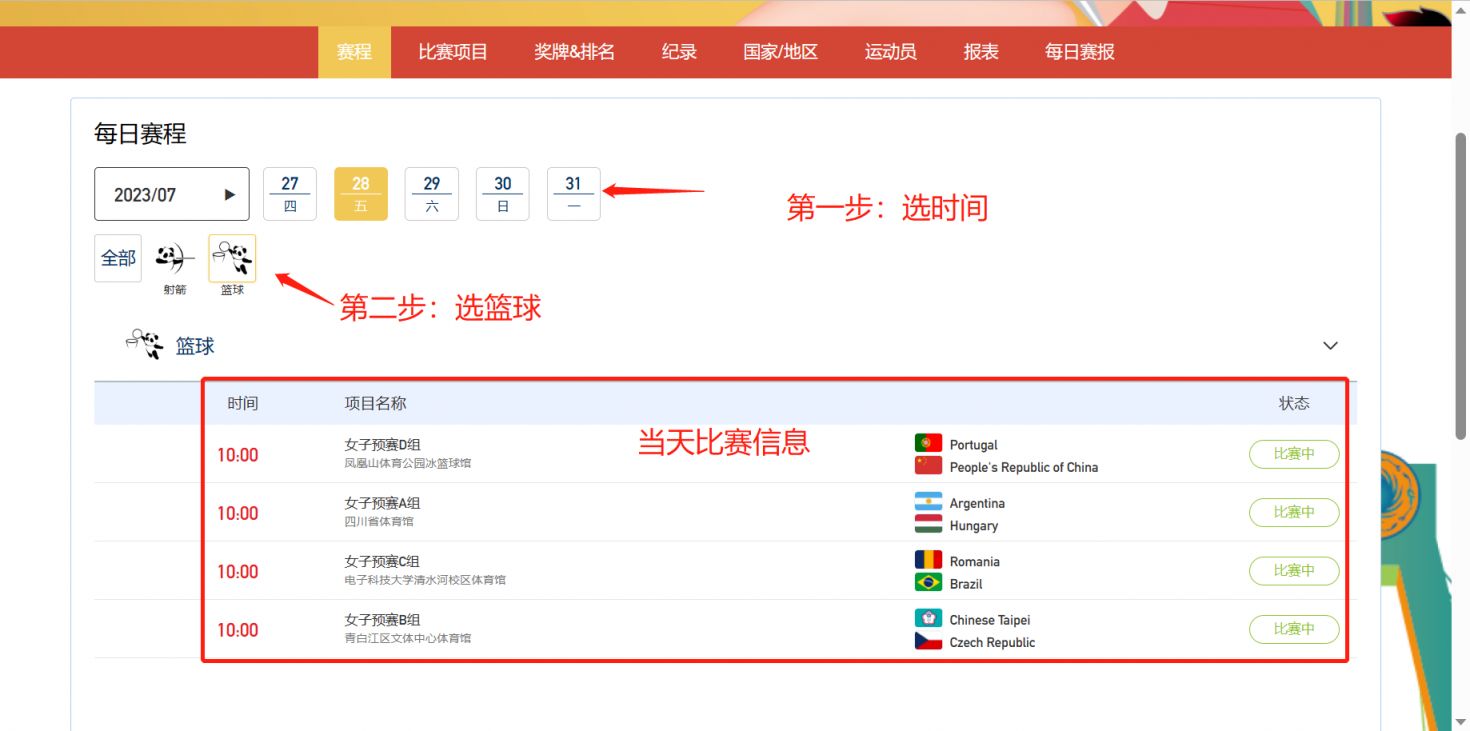This screenshot has height=731, width=1470.
Task: Click the 四川省体育馆 venue text
Action: [x=379, y=521]
